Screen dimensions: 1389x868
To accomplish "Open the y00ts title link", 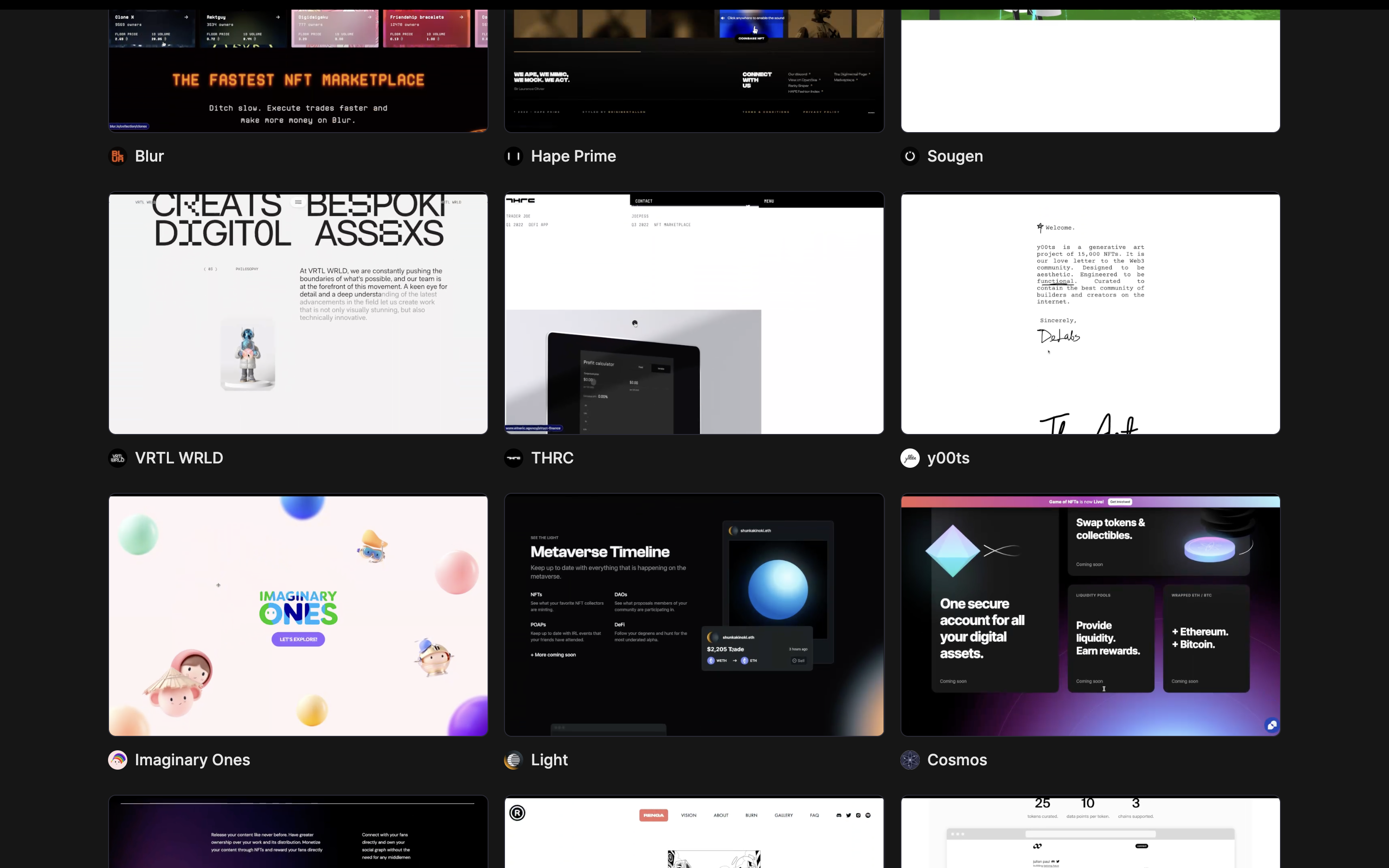I will (948, 458).
